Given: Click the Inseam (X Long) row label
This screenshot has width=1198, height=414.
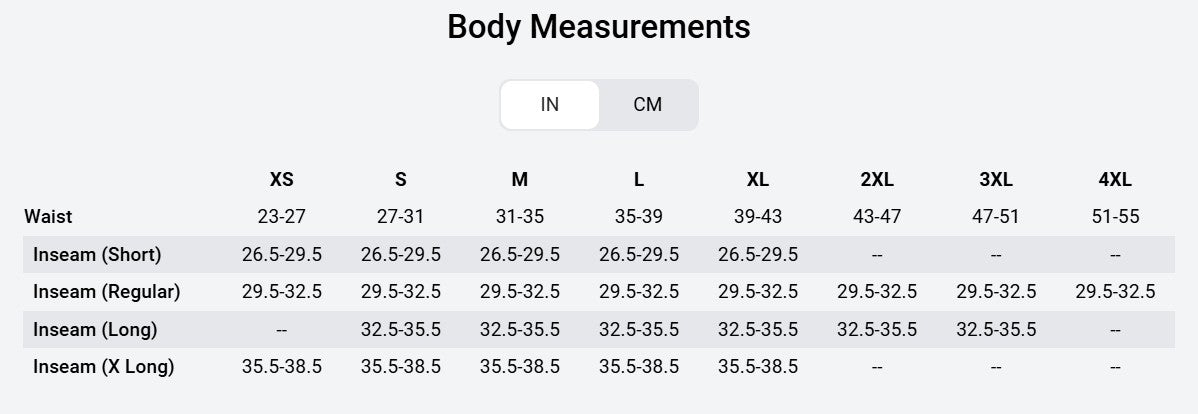Looking at the screenshot, I should click(x=103, y=367).
